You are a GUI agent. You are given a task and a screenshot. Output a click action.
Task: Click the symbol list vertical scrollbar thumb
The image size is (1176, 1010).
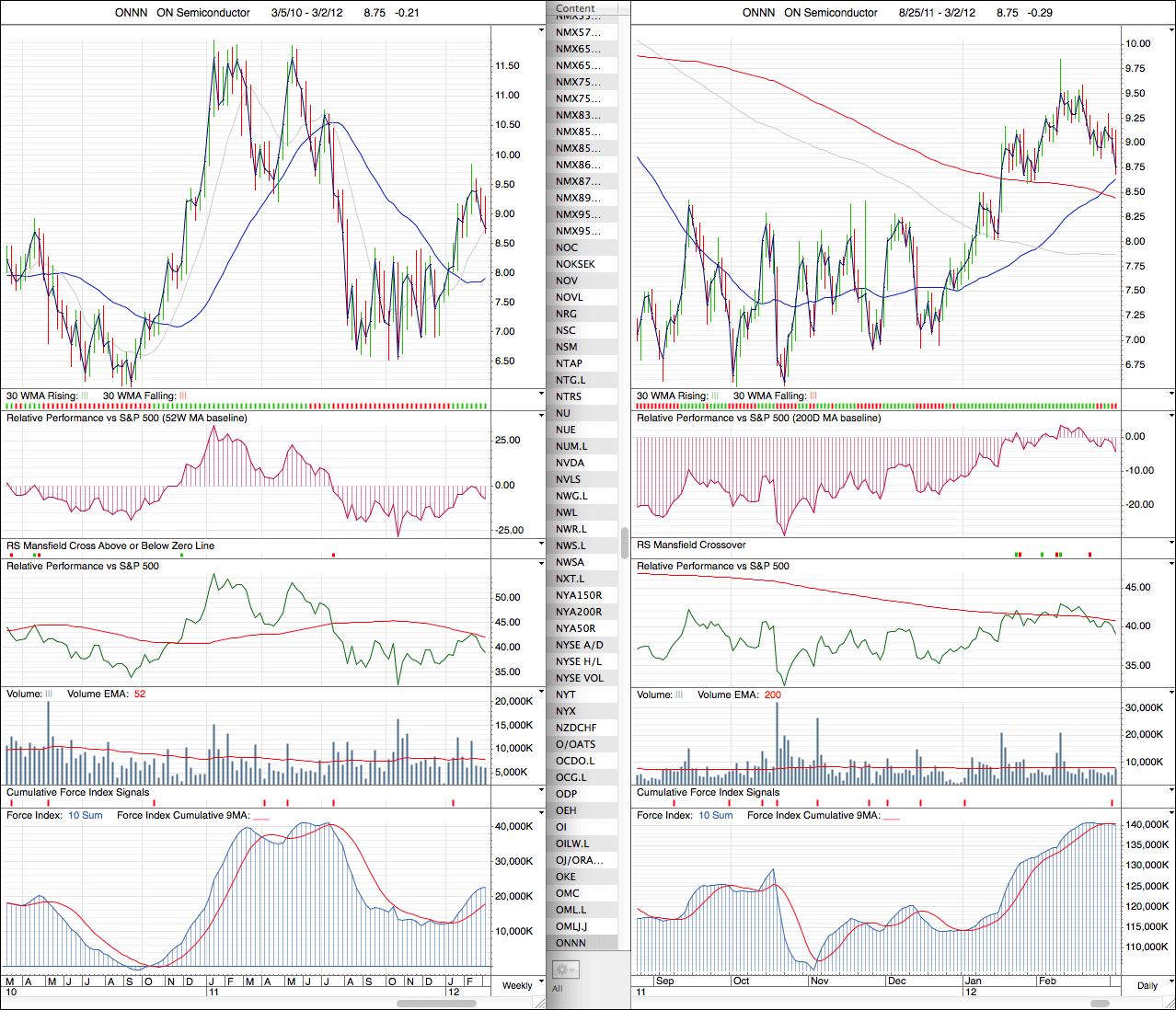tap(625, 541)
